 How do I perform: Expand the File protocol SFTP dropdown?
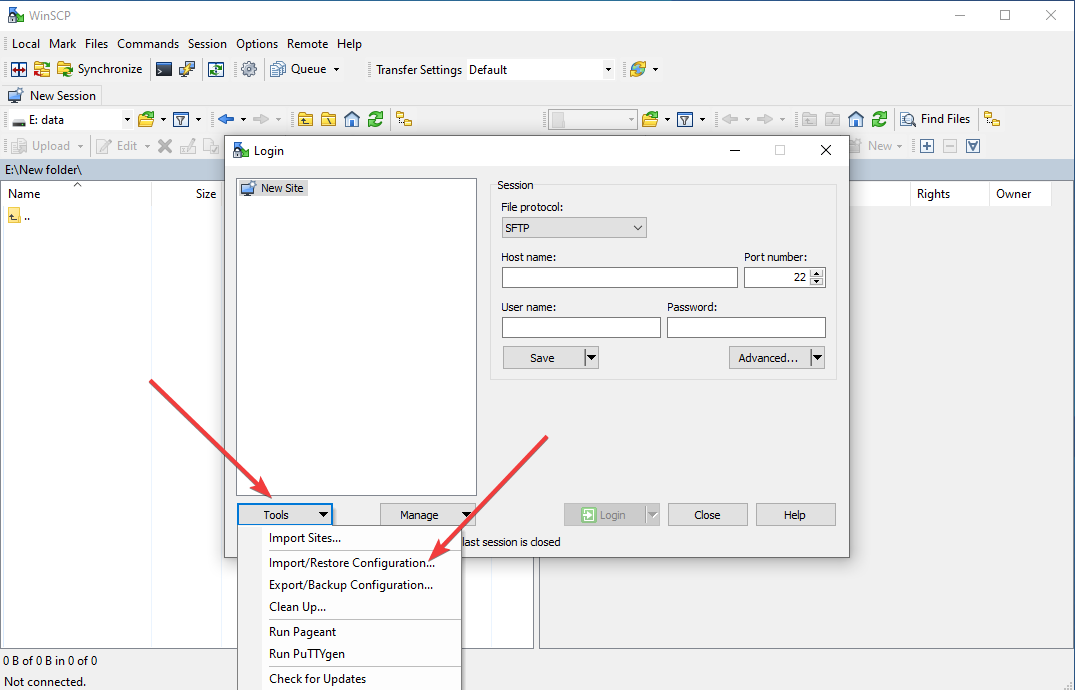[574, 228]
